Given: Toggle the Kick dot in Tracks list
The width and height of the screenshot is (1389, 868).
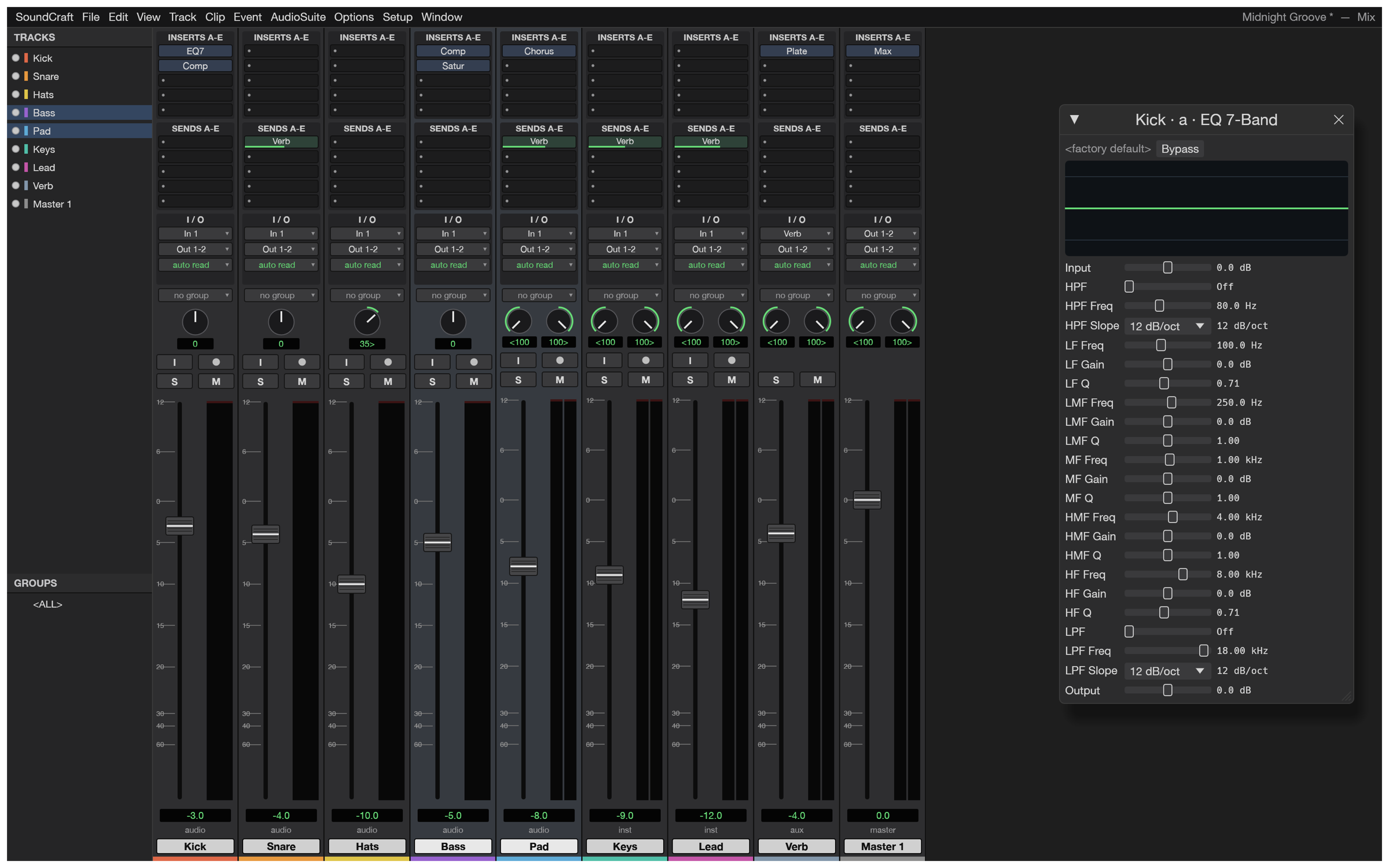Looking at the screenshot, I should pos(16,58).
